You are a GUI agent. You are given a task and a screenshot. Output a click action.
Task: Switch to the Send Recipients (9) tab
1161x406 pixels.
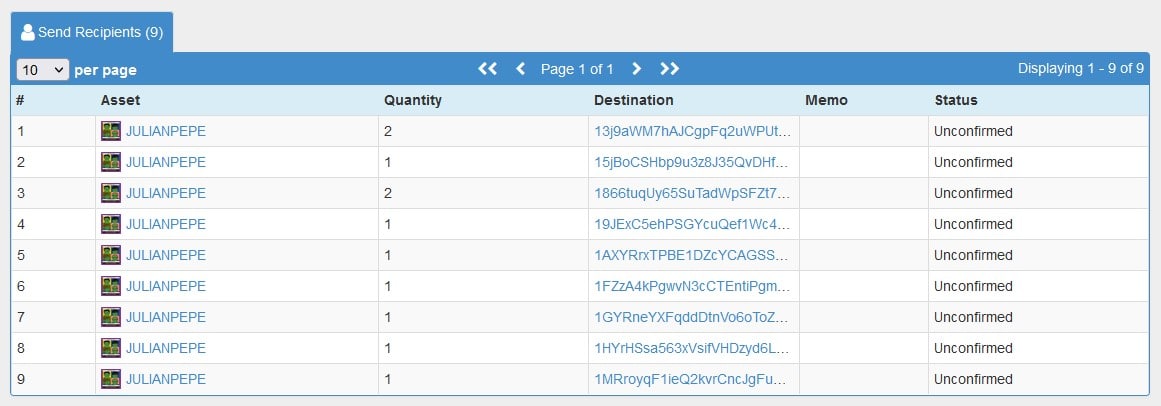(x=92, y=33)
